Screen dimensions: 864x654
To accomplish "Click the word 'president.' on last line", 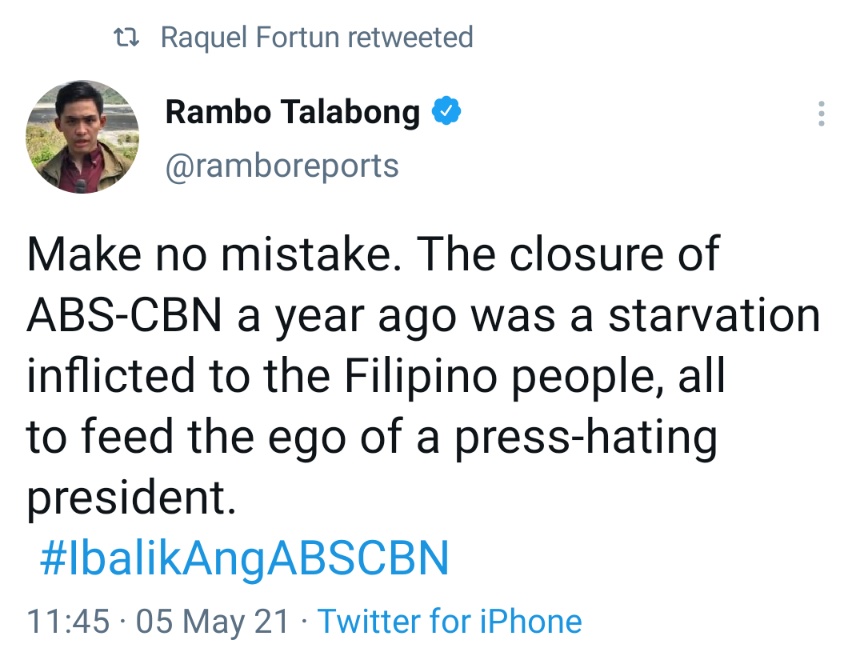I will (131, 498).
